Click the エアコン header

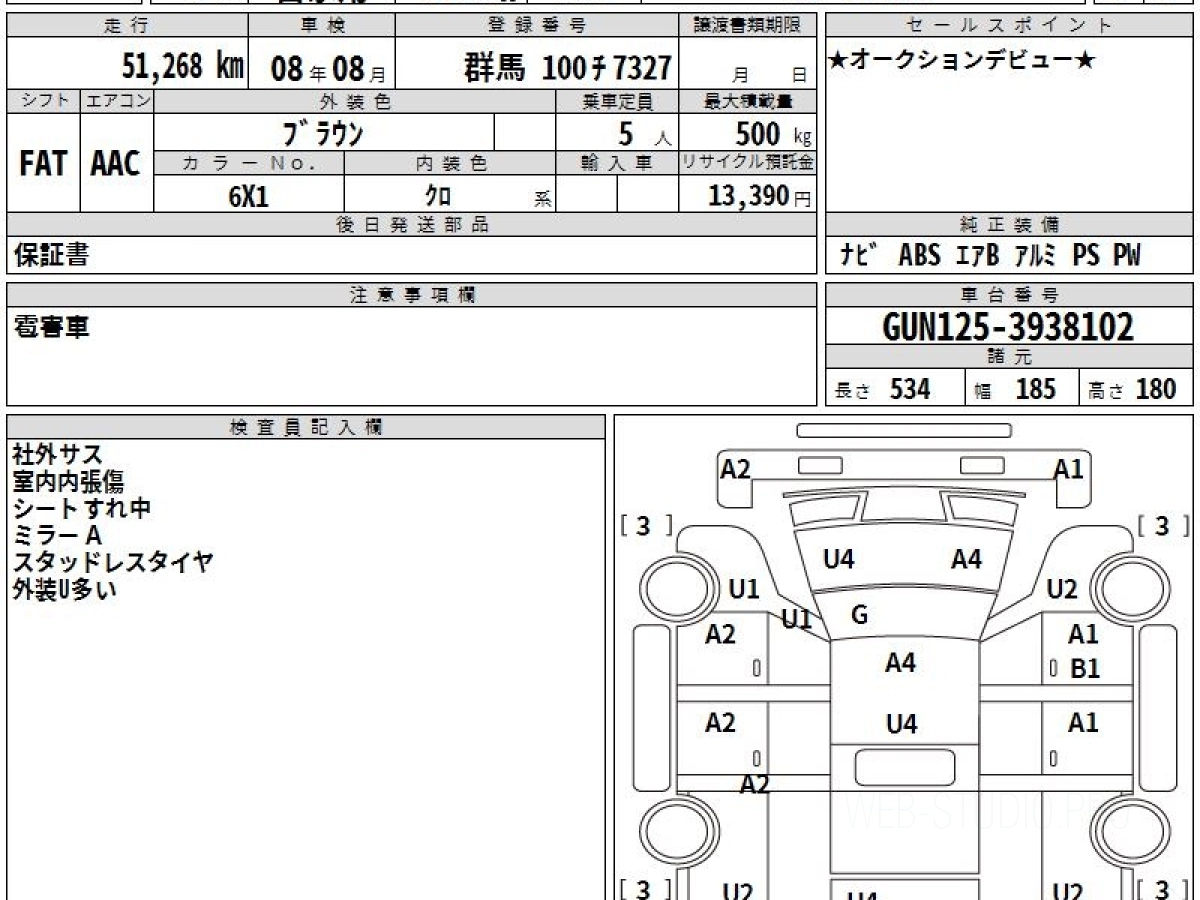(x=116, y=101)
